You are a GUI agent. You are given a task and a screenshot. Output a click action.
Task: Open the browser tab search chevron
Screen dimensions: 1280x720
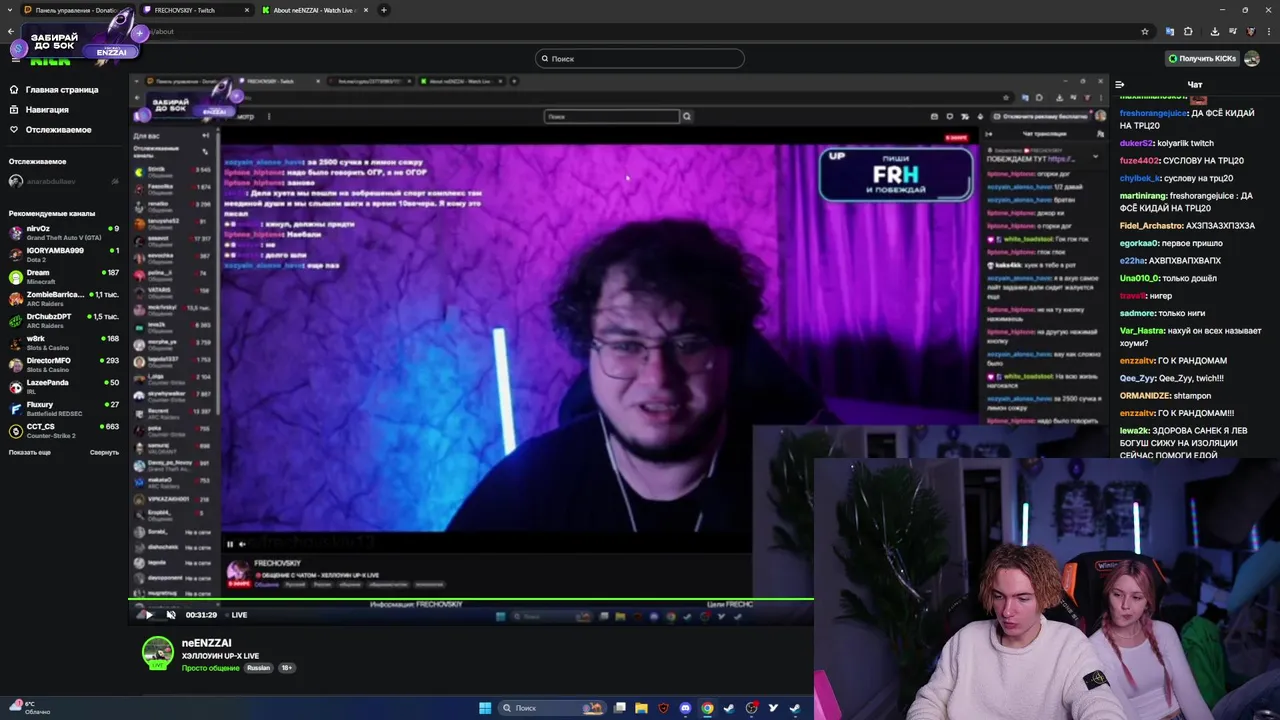pos(10,10)
